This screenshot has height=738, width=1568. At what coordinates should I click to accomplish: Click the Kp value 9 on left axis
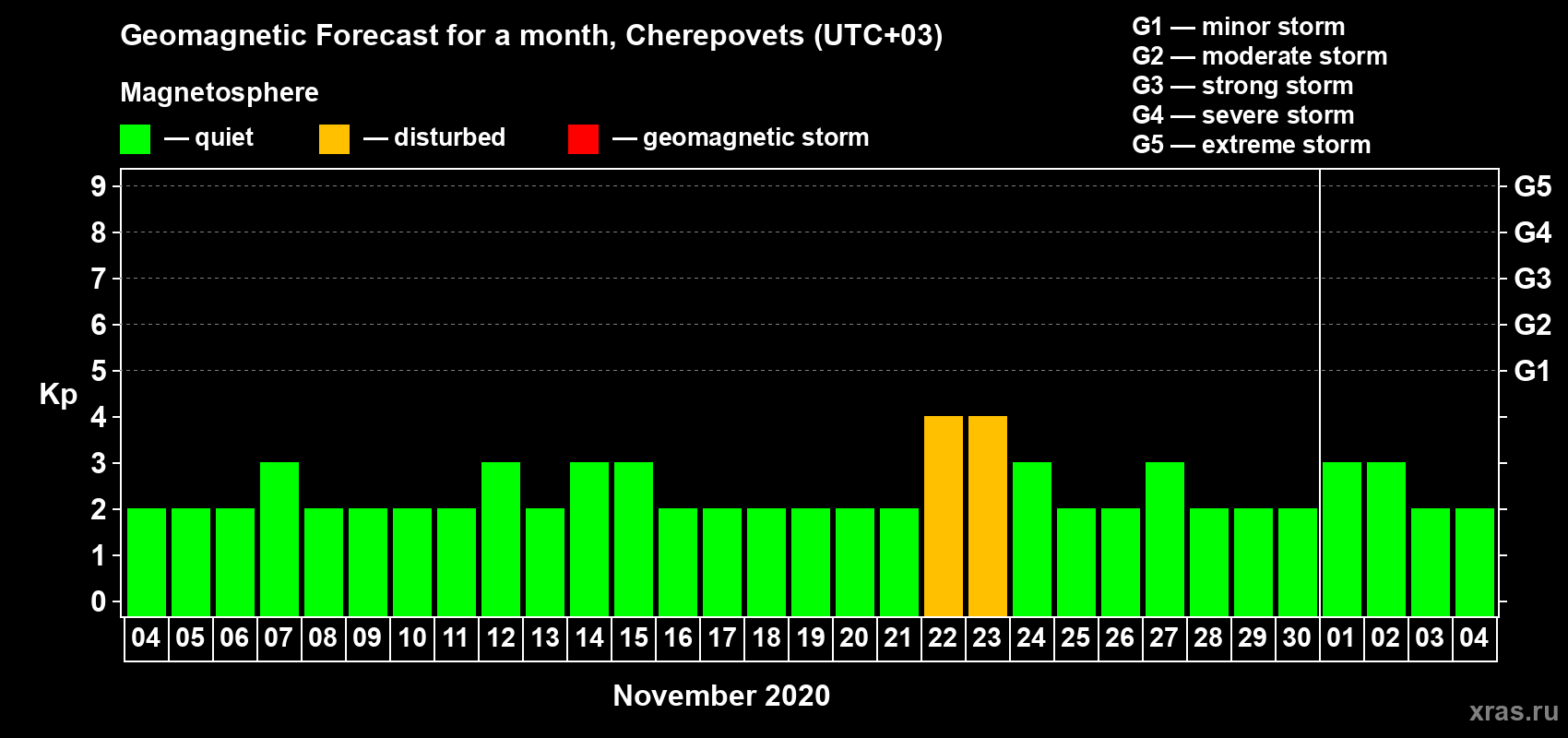tap(99, 186)
